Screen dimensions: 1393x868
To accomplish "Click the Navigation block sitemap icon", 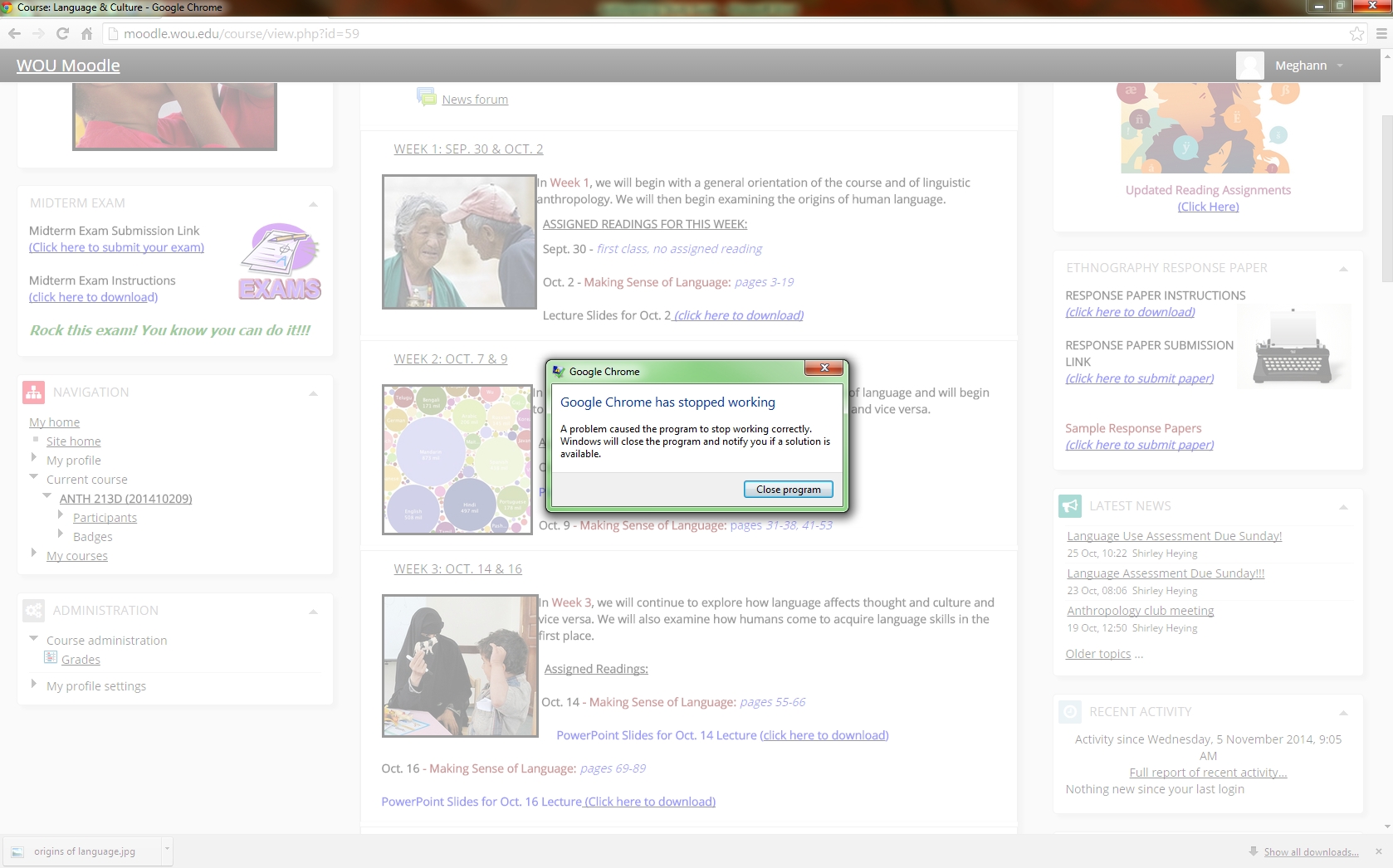I will pyautogui.click(x=33, y=393).
